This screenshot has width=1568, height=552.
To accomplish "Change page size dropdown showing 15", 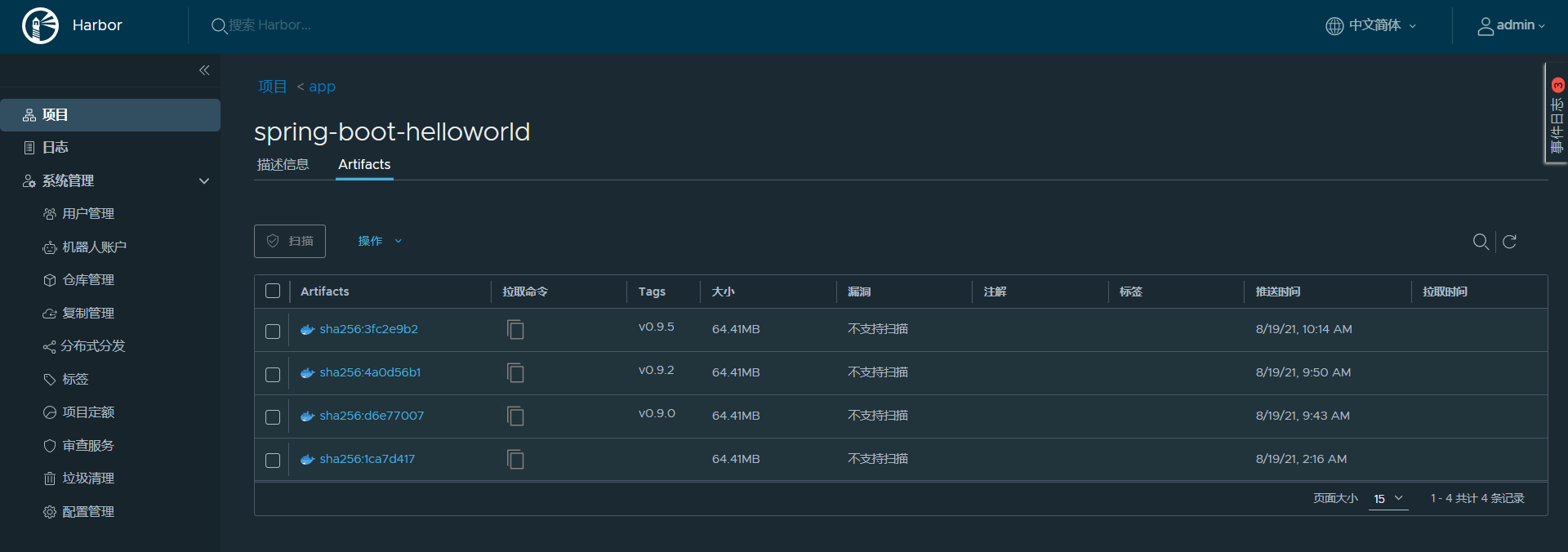I will [1388, 498].
